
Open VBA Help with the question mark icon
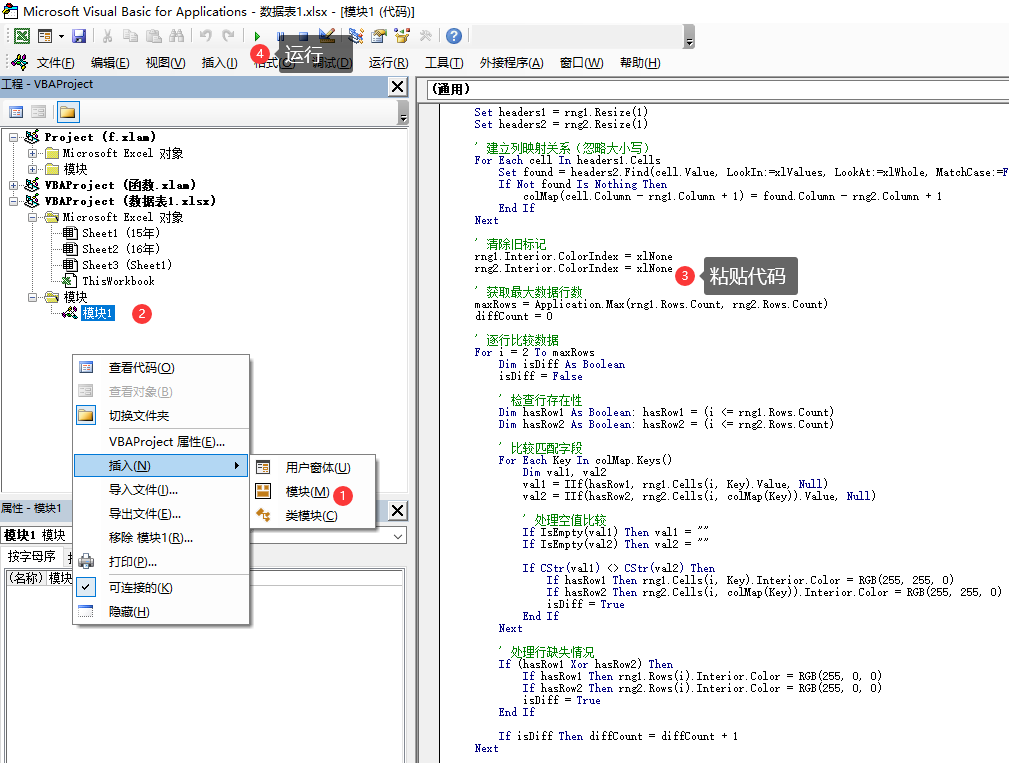454,36
